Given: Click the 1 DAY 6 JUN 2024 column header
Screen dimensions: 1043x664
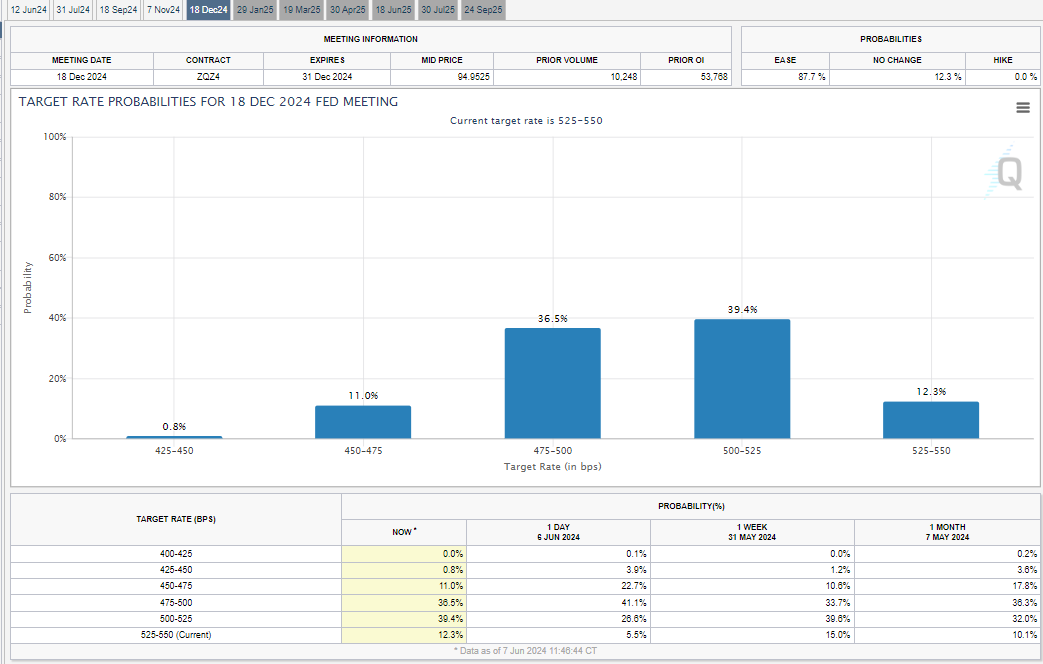Looking at the screenshot, I should [x=559, y=532].
